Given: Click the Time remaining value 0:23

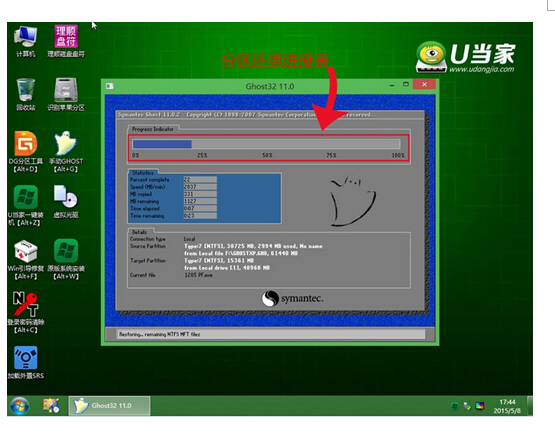Looking at the screenshot, I should 200,216.
